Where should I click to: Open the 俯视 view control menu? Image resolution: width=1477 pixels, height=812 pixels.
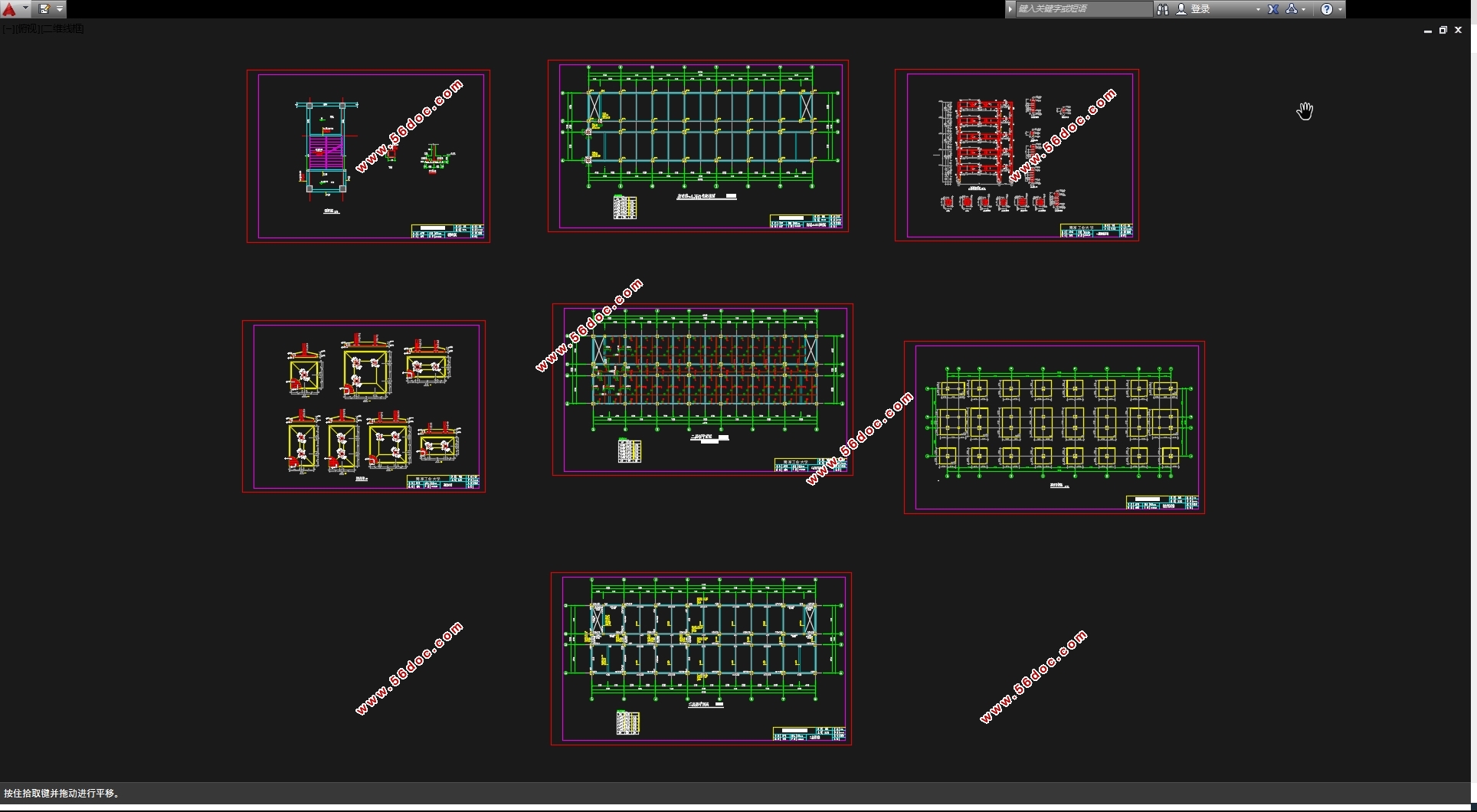pyautogui.click(x=27, y=29)
